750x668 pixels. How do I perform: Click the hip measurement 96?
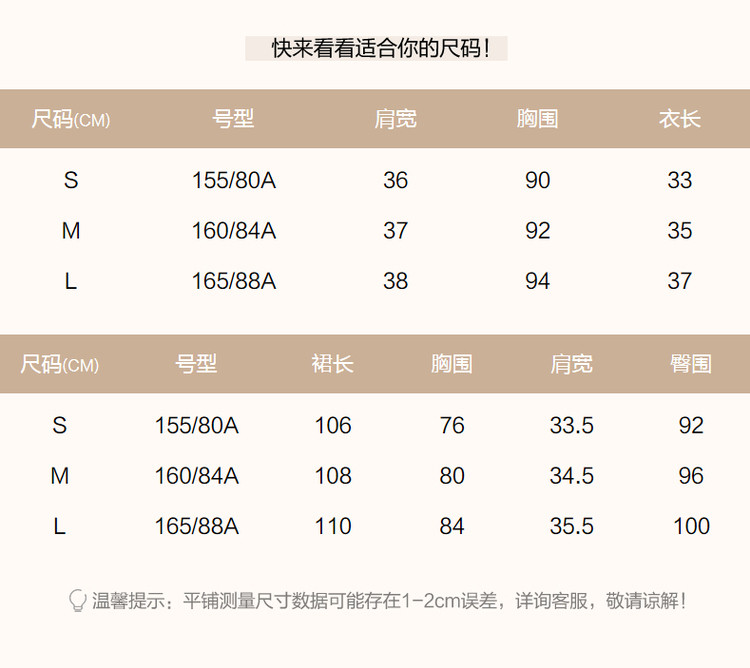(x=691, y=476)
